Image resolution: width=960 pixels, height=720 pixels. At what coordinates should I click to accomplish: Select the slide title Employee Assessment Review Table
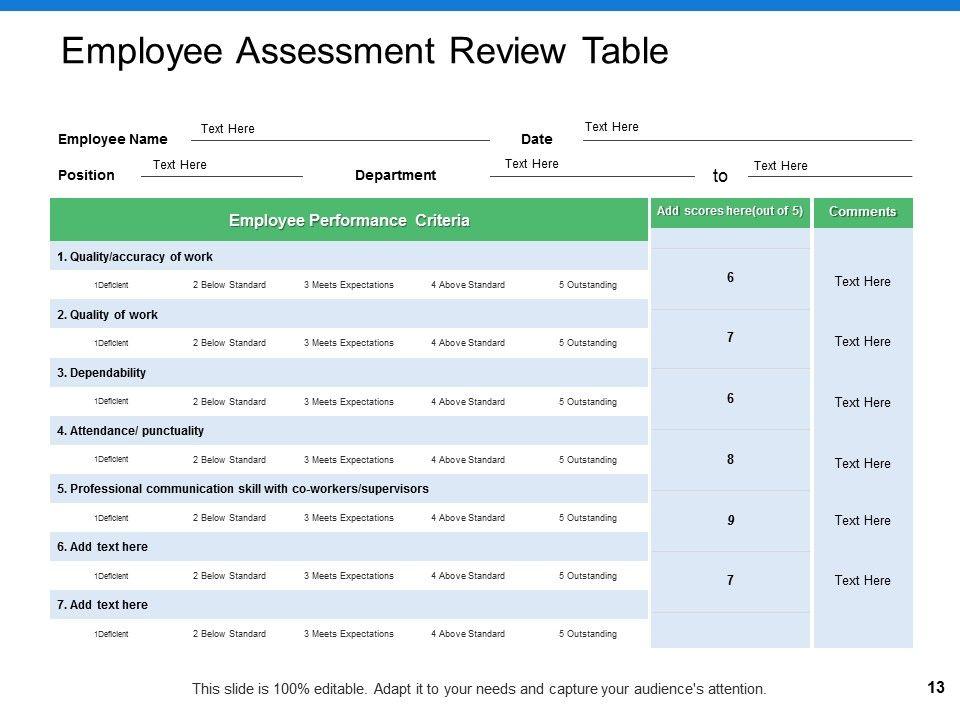click(364, 51)
